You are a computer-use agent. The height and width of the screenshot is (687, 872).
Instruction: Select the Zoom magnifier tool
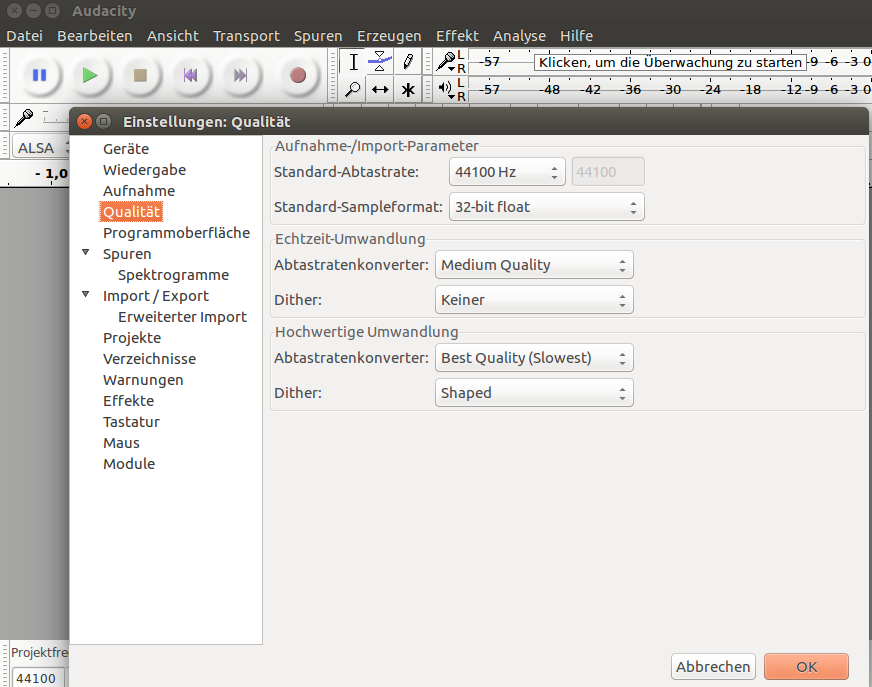click(x=353, y=90)
